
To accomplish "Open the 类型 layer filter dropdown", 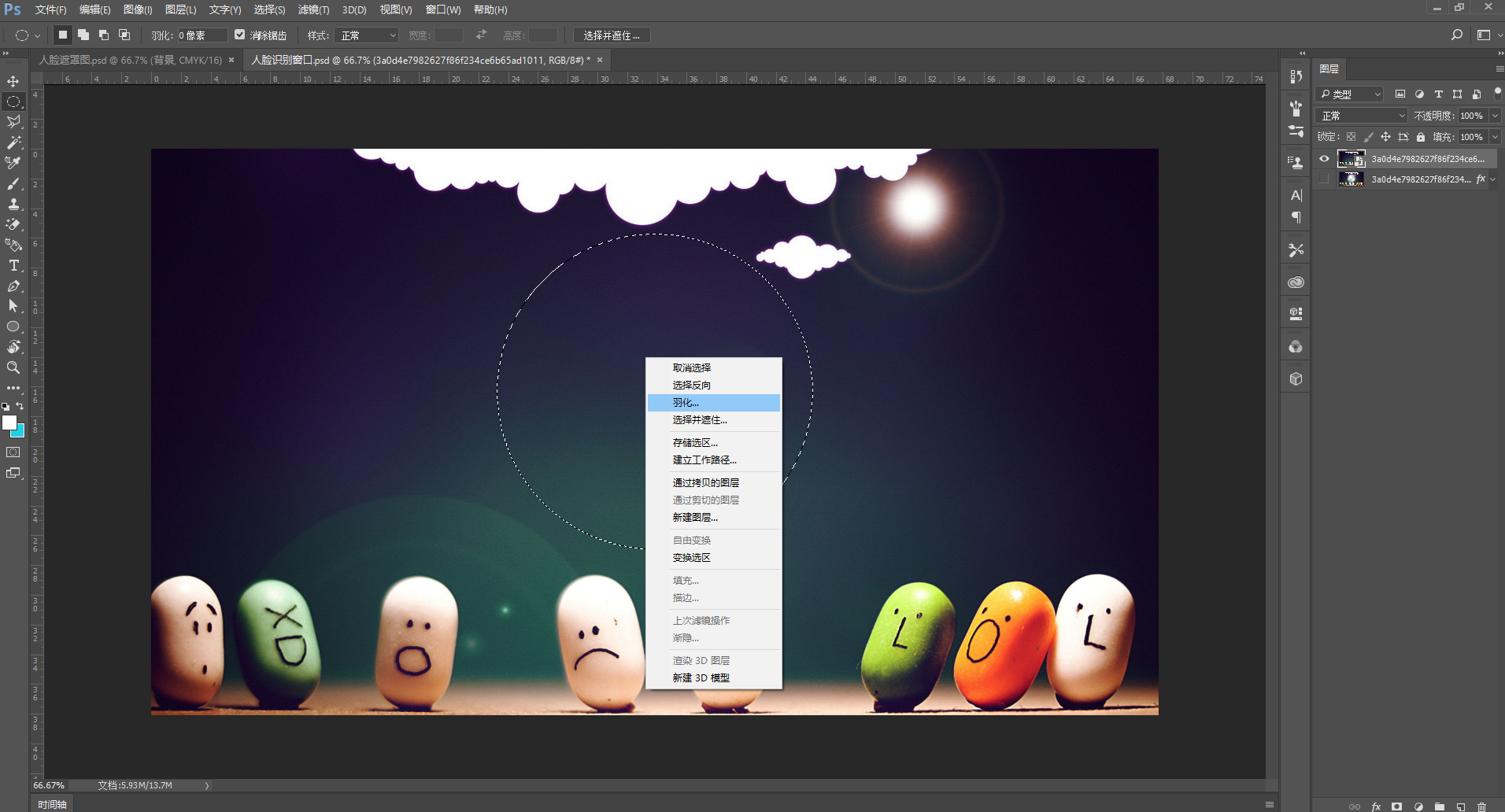I will pos(1377,94).
